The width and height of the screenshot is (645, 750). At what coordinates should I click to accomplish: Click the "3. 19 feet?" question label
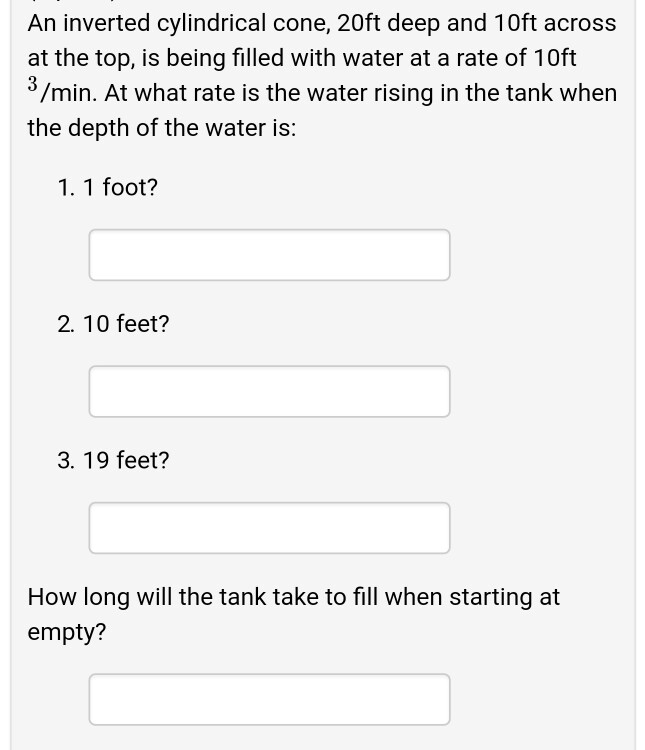click(x=114, y=460)
